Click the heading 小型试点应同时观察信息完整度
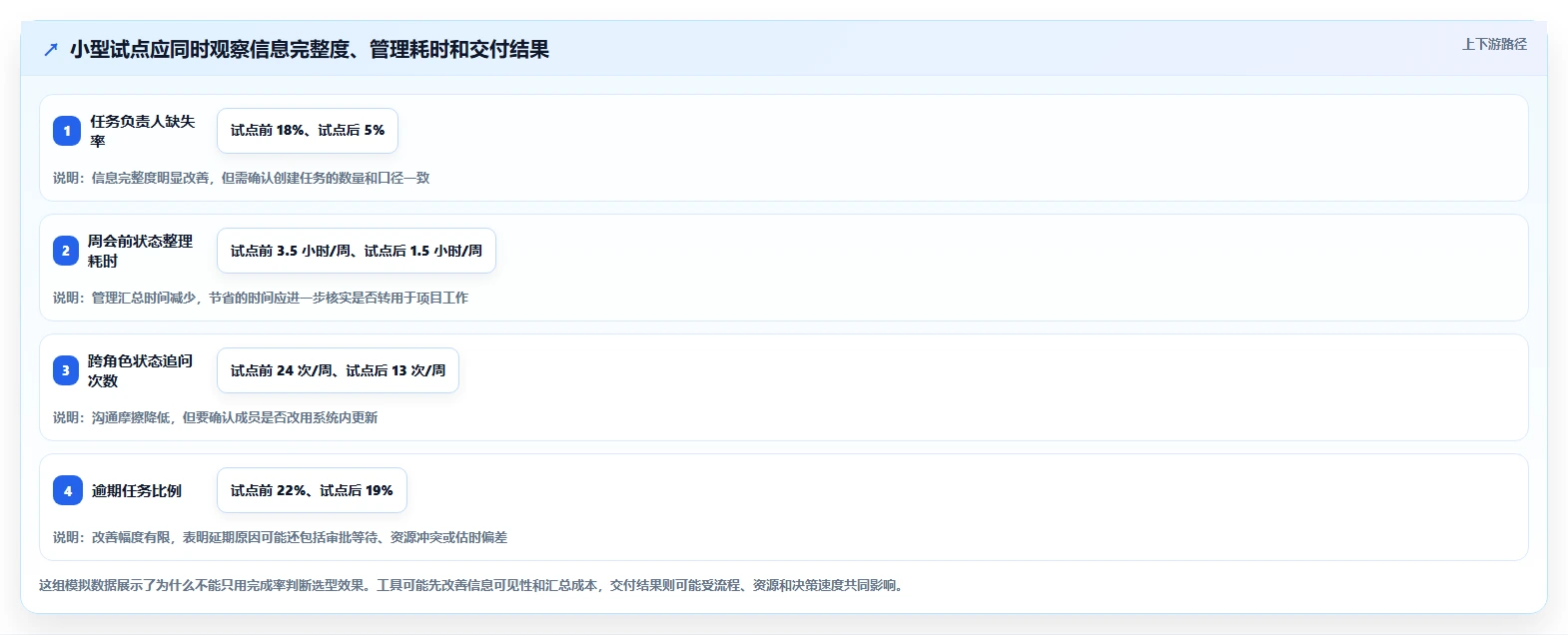The width and height of the screenshot is (1568, 635). [x=310, y=49]
